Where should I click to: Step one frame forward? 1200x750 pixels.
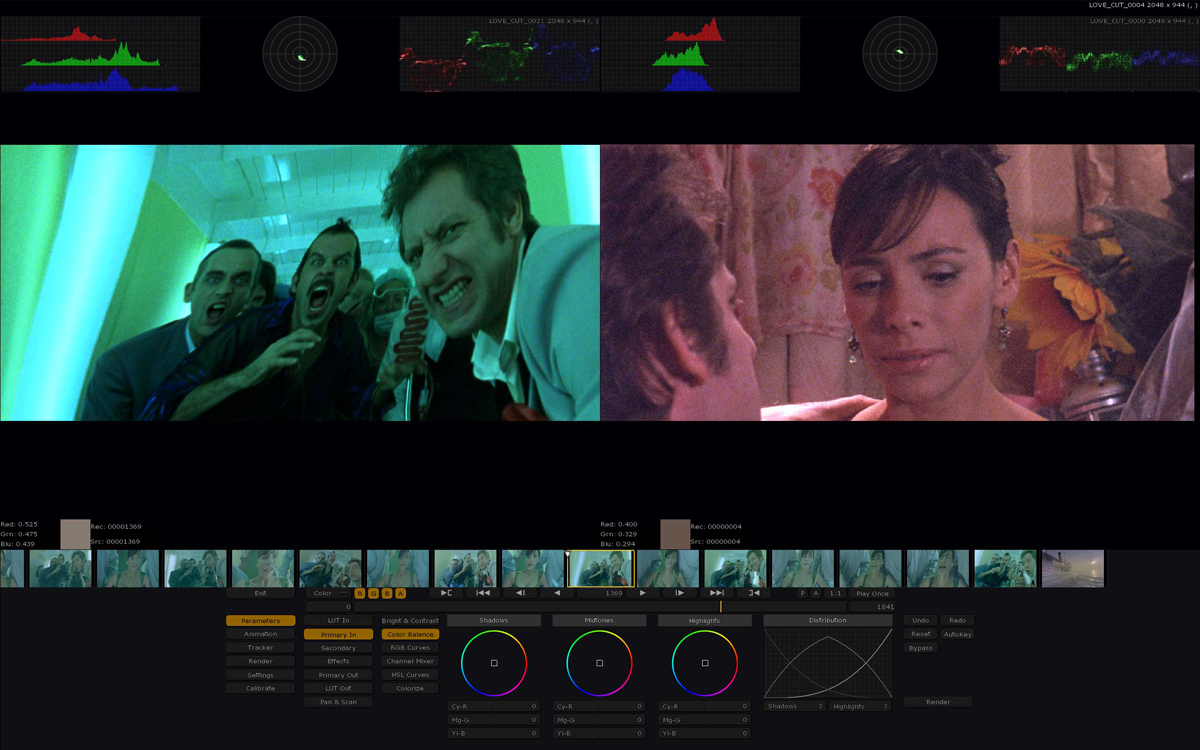pyautogui.click(x=679, y=593)
